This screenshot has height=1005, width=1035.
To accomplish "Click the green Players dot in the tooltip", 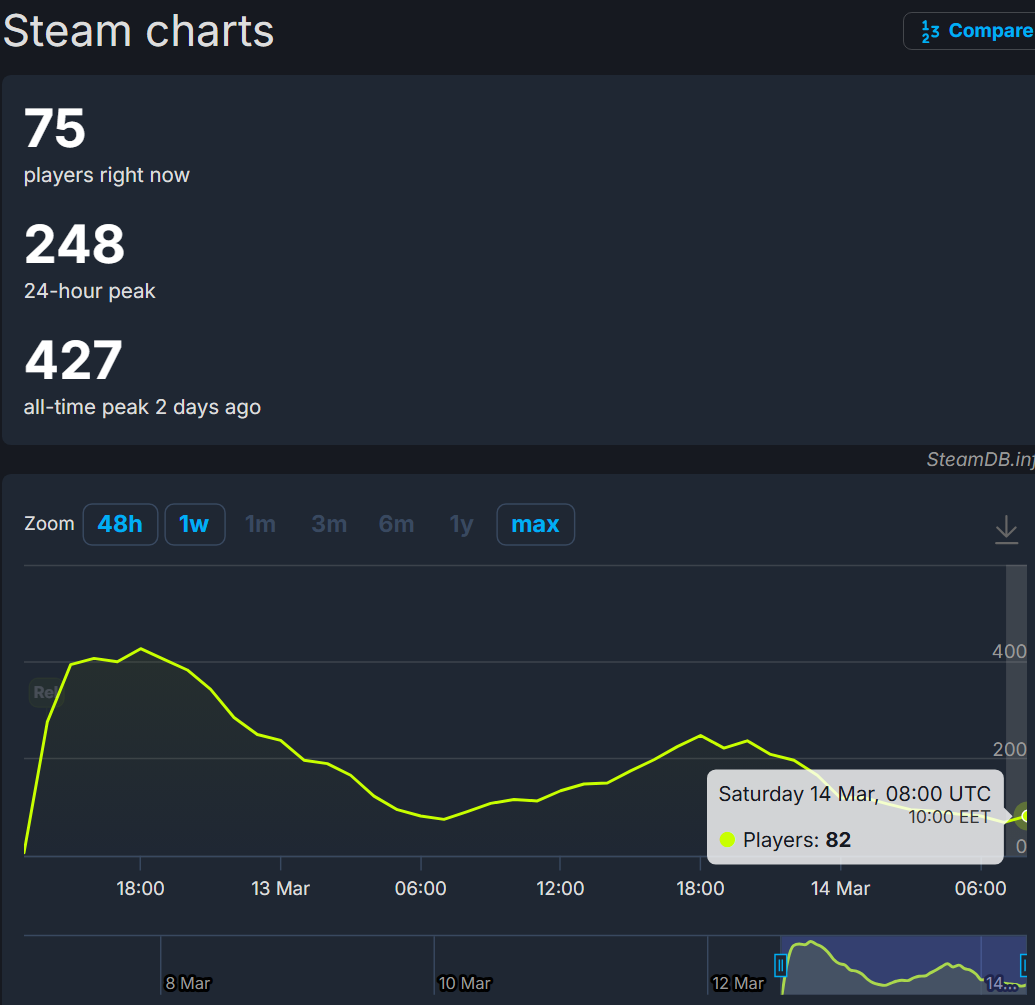I will click(727, 840).
